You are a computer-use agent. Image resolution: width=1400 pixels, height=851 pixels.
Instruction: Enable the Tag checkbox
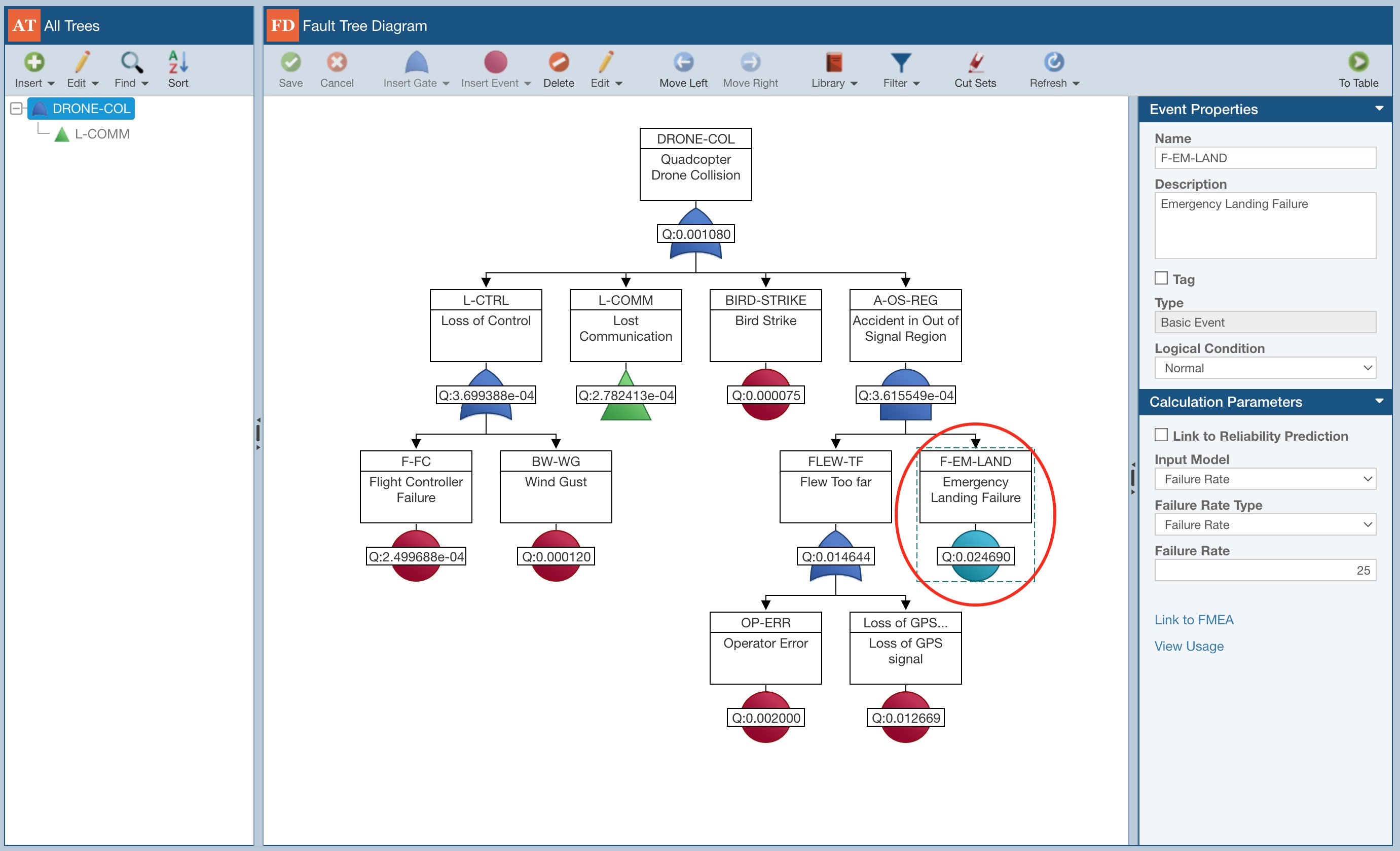[1161, 278]
